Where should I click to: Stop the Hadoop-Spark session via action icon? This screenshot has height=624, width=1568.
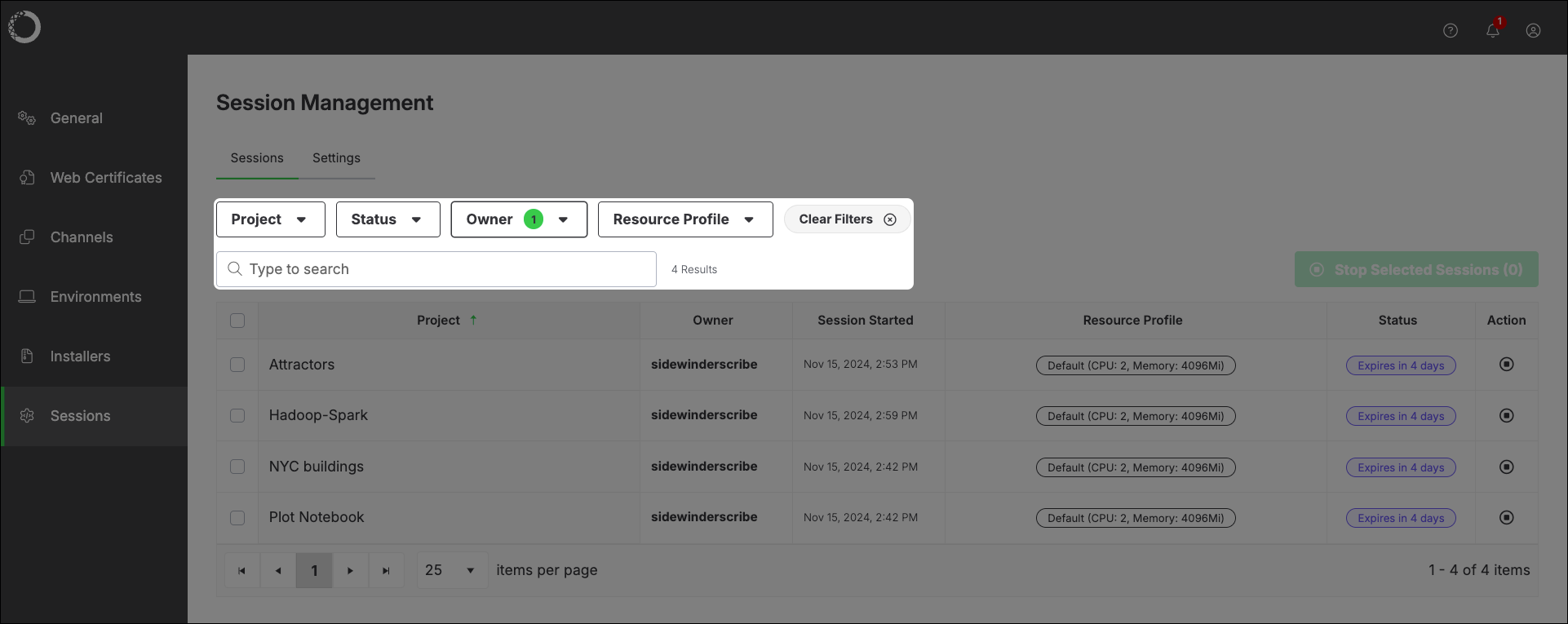click(x=1506, y=416)
